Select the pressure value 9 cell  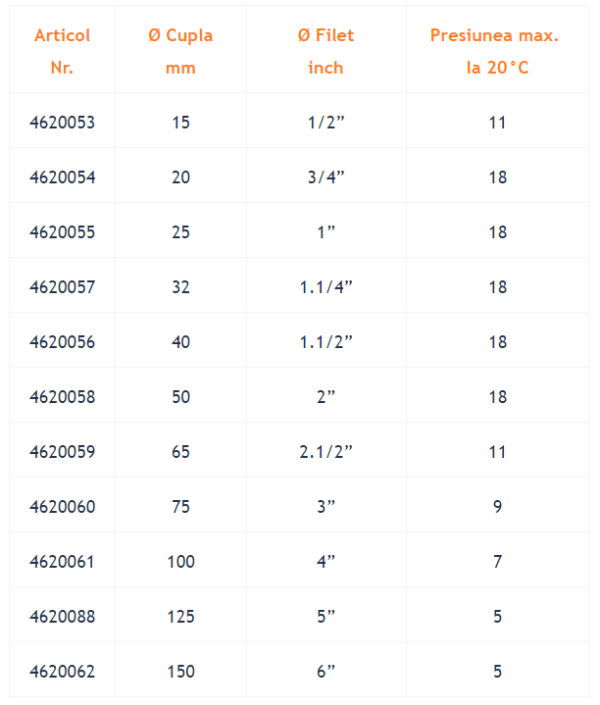(497, 507)
